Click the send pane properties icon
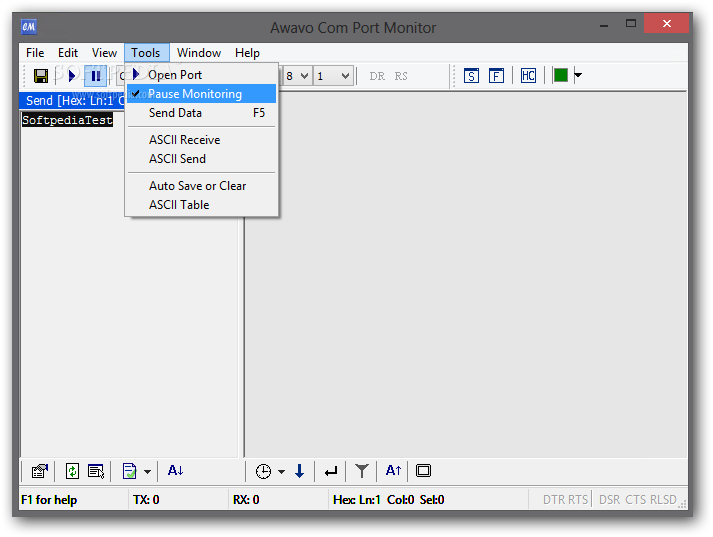This screenshot has height=537, width=713. [x=40, y=471]
